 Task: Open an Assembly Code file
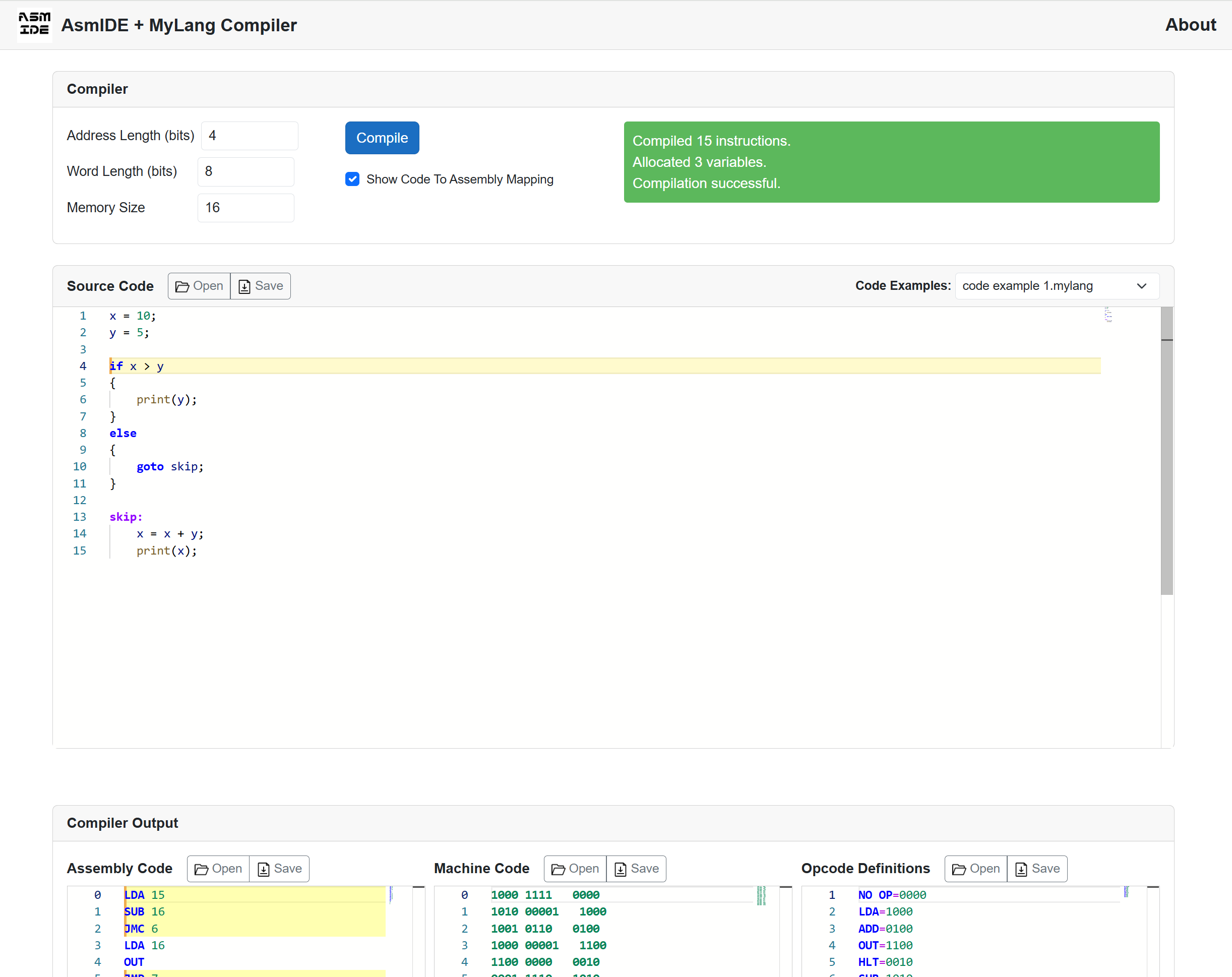[x=218, y=869]
